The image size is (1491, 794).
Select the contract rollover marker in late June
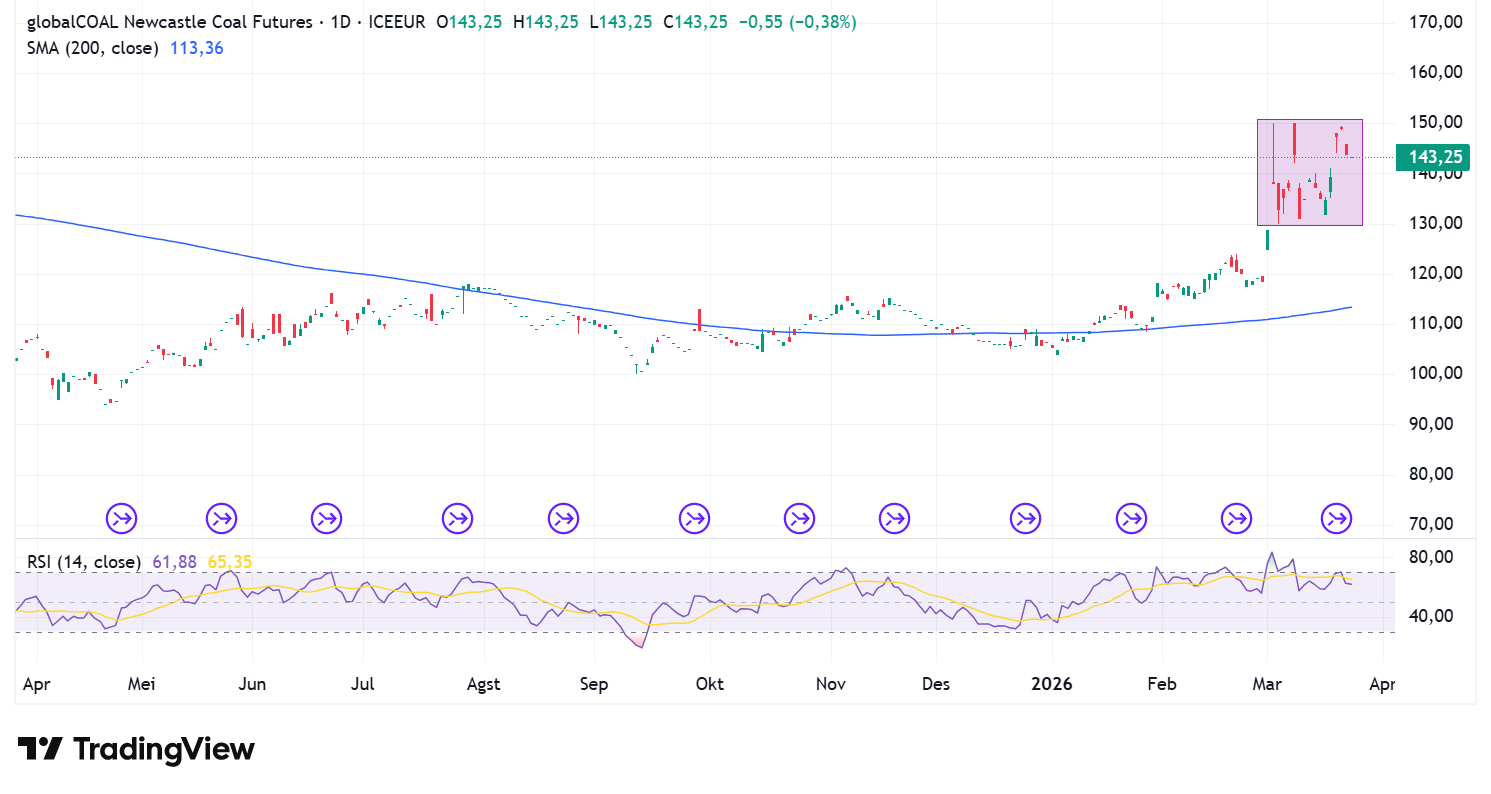[x=326, y=519]
